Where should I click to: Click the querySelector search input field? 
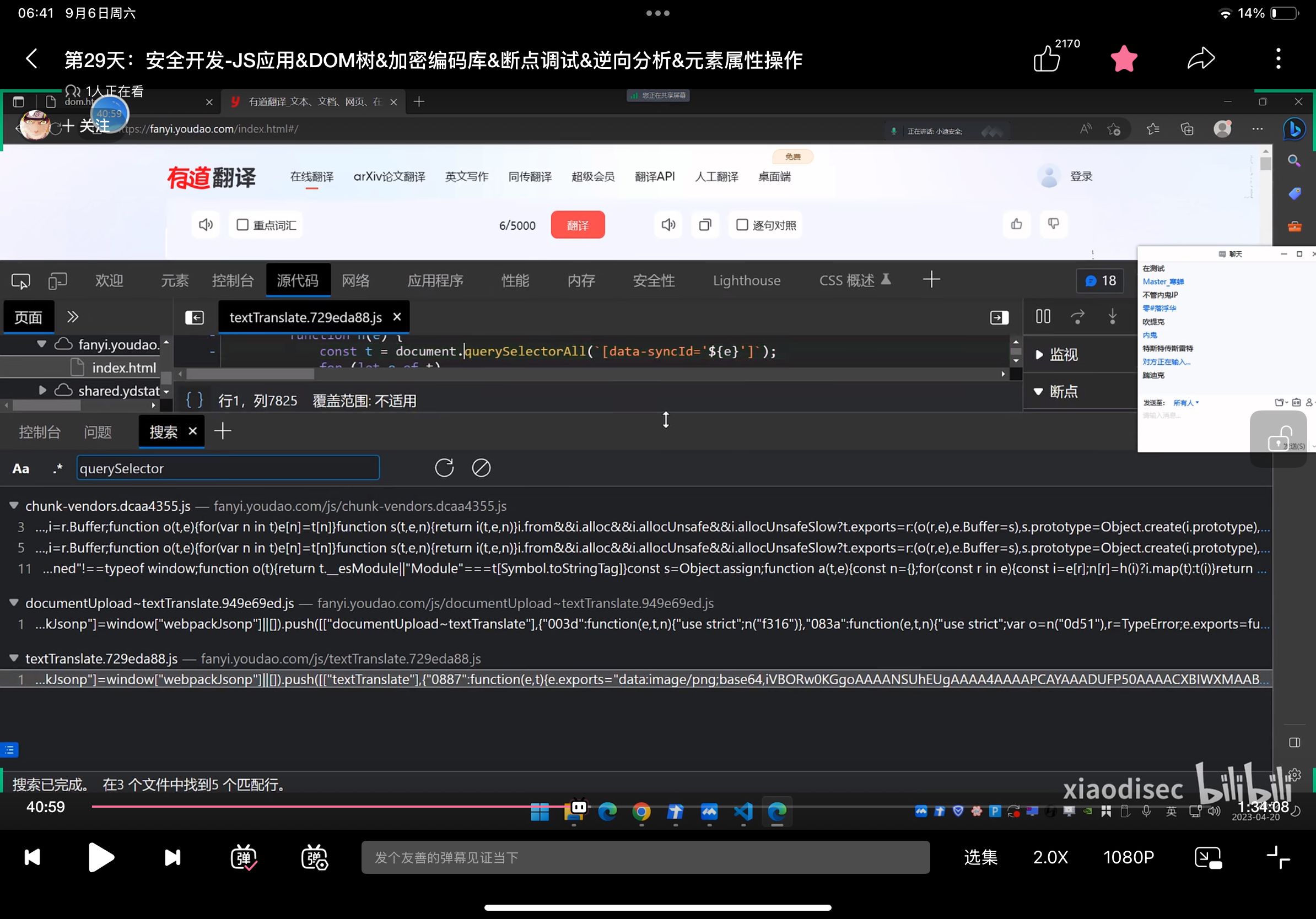228,468
